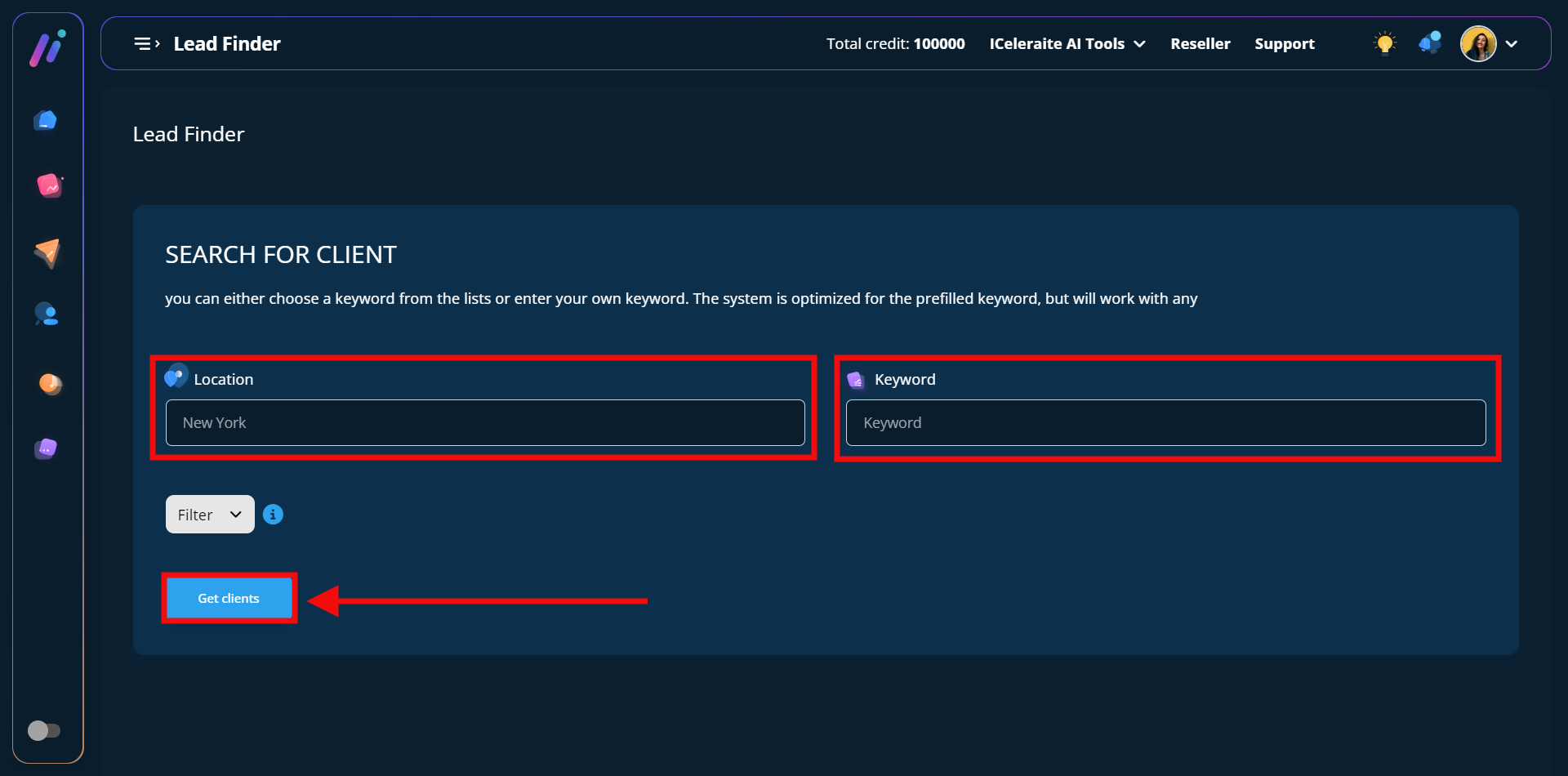1568x776 pixels.
Task: Go to the Reseller menu item
Action: tap(1200, 44)
